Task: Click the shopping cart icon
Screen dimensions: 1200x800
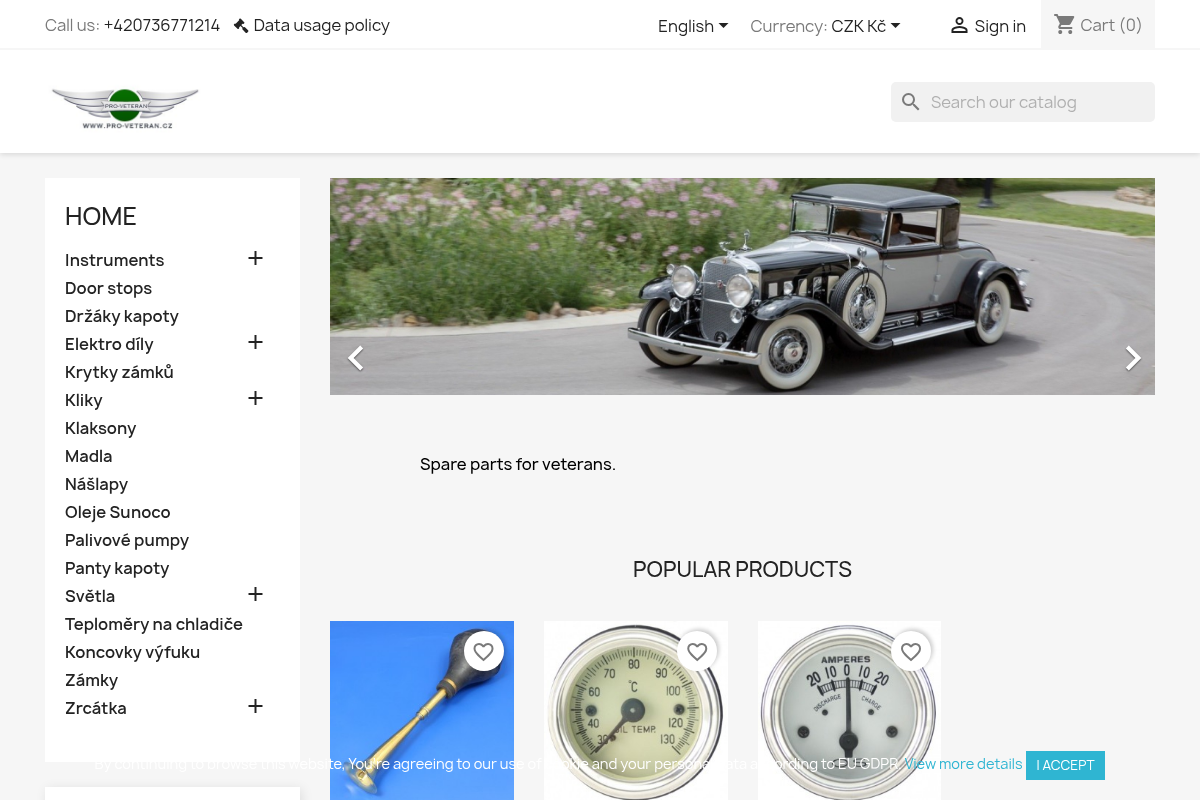Action: point(1064,24)
